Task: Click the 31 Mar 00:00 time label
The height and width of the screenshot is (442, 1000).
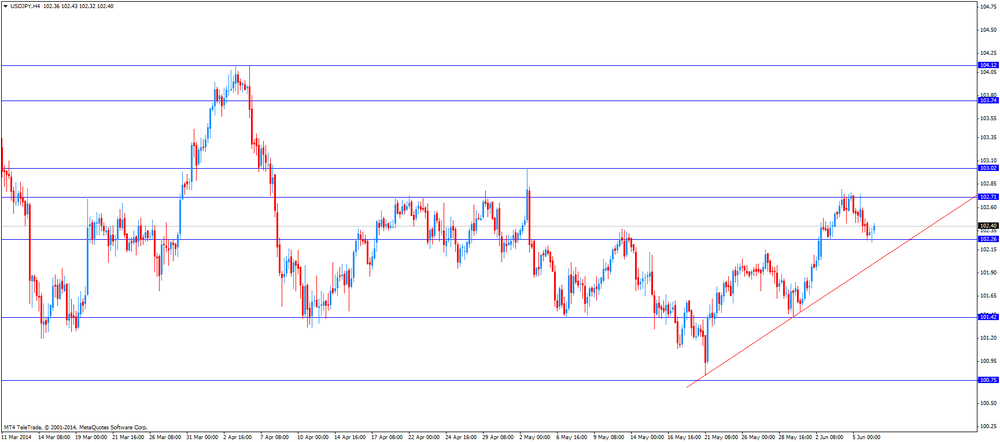Action: click(200, 438)
